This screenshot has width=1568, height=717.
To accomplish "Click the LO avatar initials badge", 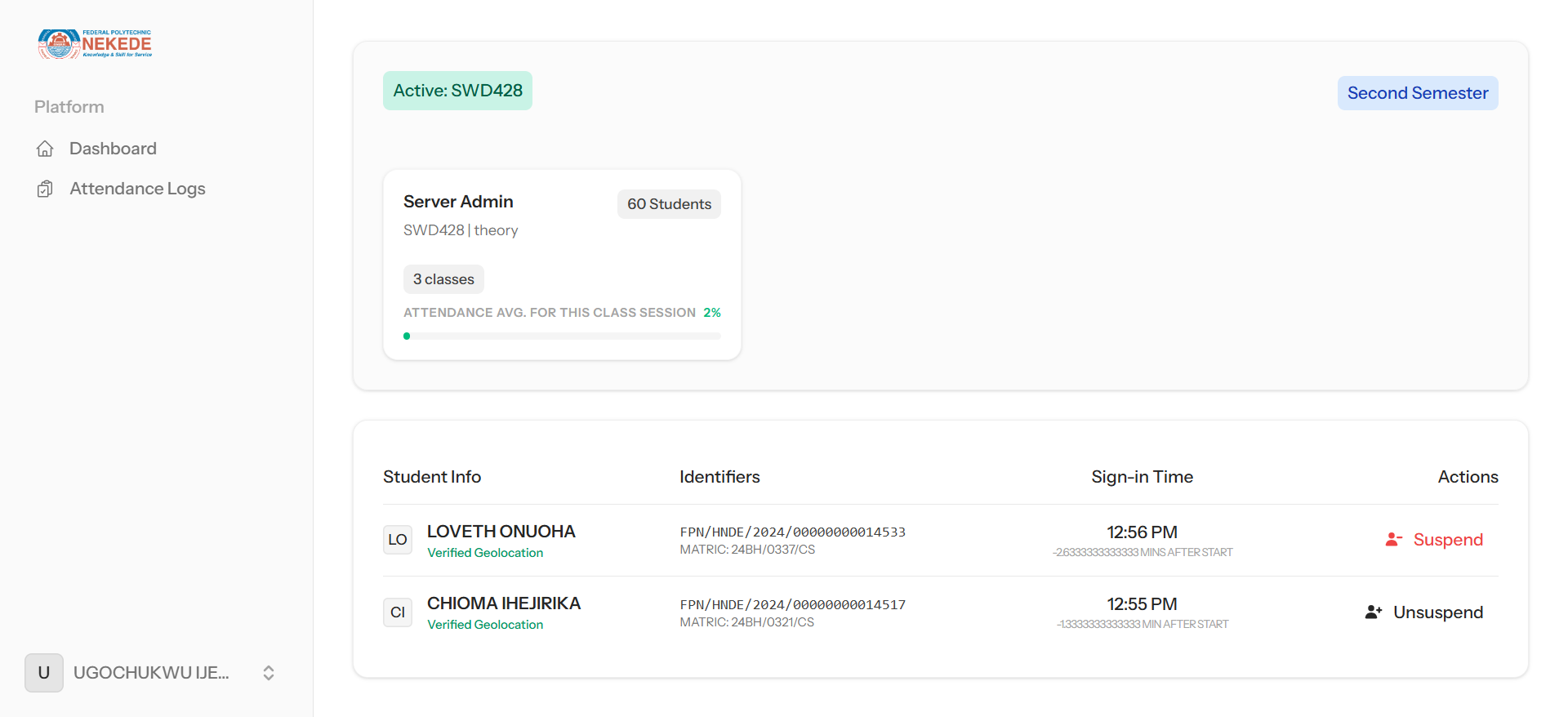I will click(398, 540).
